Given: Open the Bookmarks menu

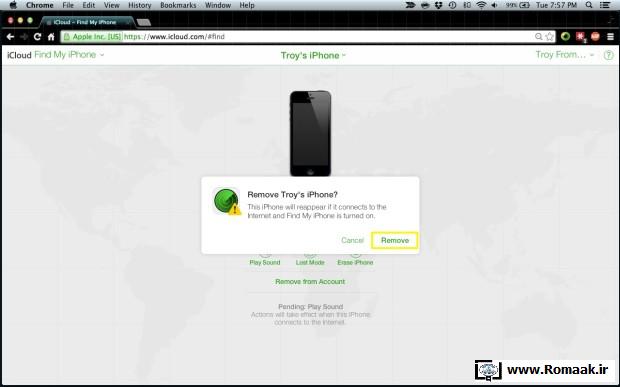Looking at the screenshot, I should click(178, 5).
